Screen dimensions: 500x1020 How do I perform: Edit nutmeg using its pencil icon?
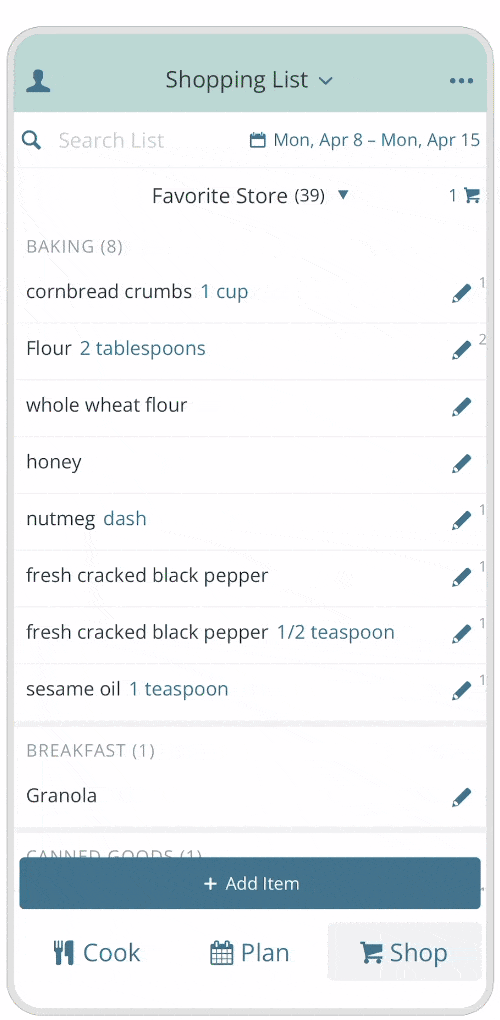461,520
